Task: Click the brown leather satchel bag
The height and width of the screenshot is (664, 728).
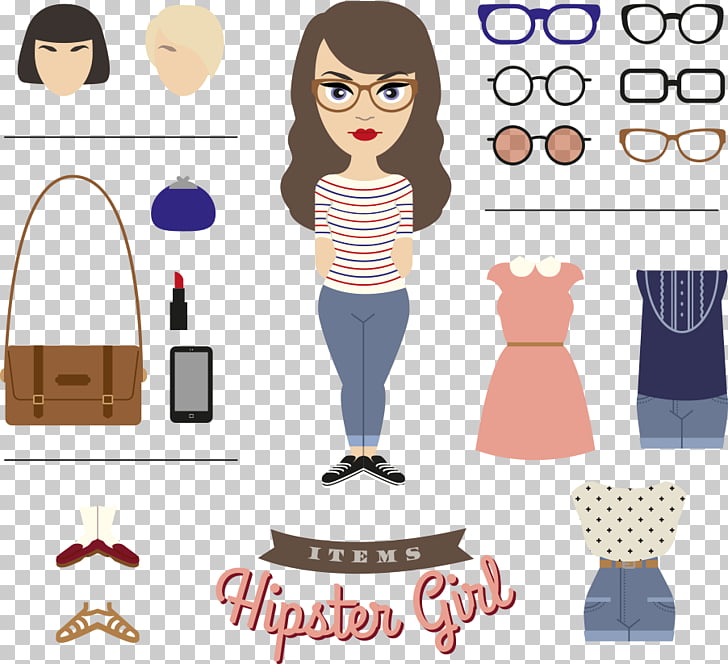Action: click(73, 300)
